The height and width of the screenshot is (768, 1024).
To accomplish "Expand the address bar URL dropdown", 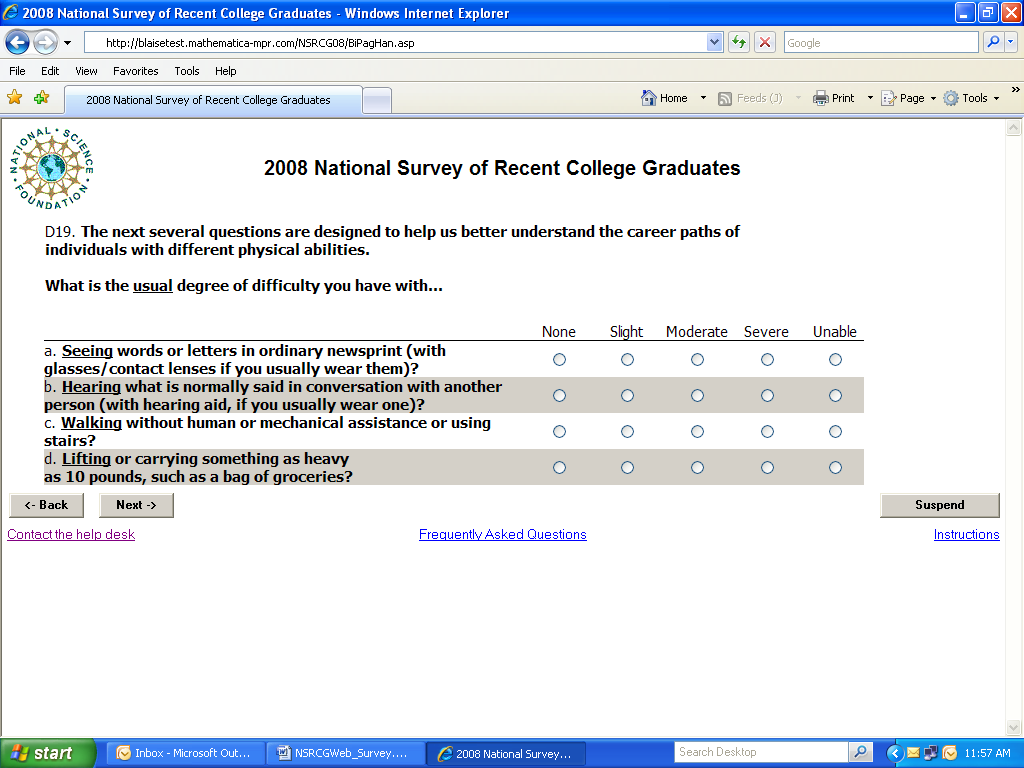I will 715,42.
